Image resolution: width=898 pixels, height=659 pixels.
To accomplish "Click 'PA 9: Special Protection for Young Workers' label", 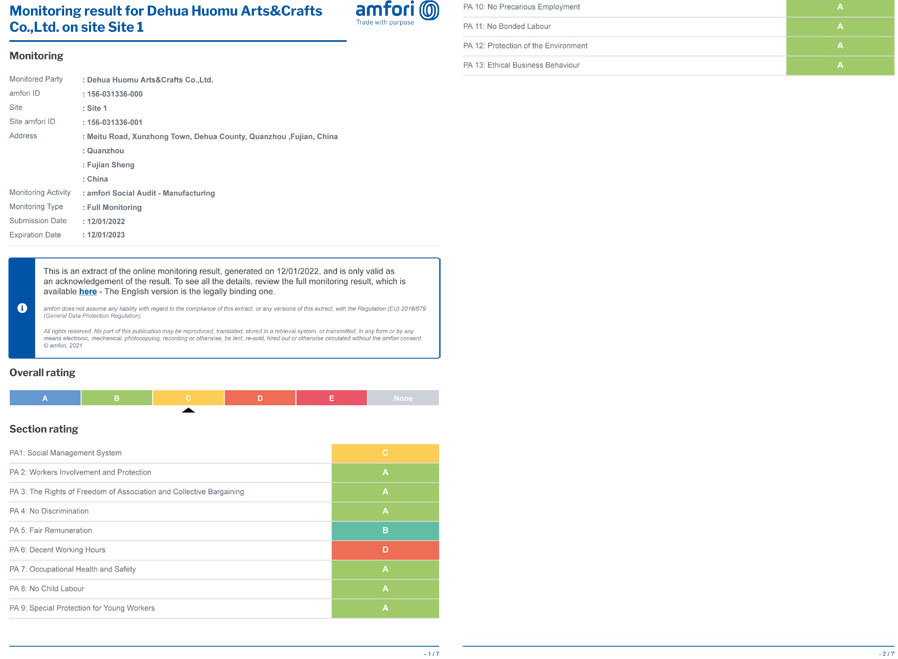I will 82,608.
